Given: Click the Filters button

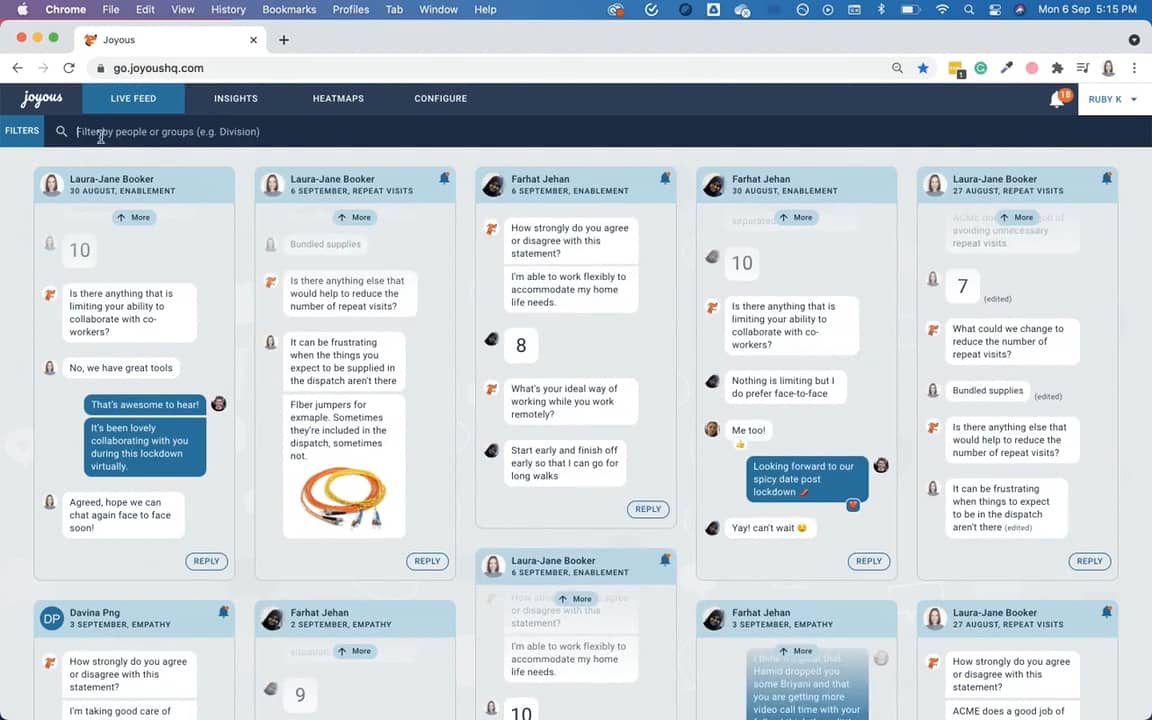Looking at the screenshot, I should click(x=22, y=131).
